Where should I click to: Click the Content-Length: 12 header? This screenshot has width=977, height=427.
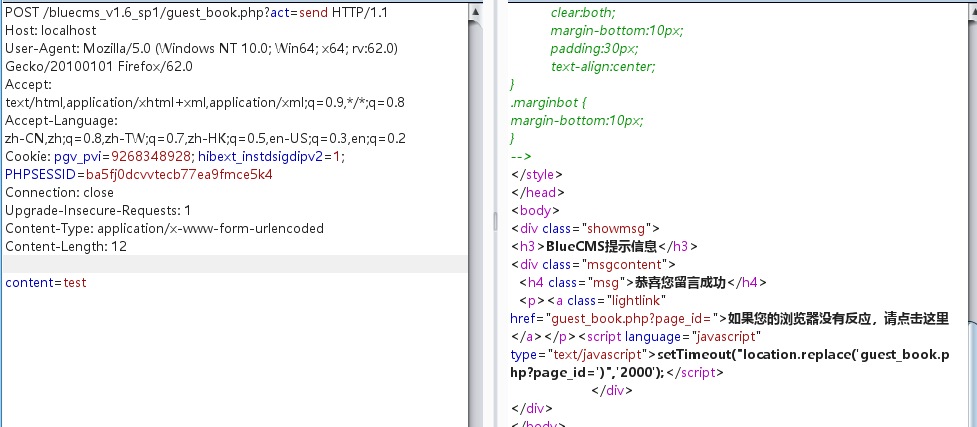click(x=66, y=246)
